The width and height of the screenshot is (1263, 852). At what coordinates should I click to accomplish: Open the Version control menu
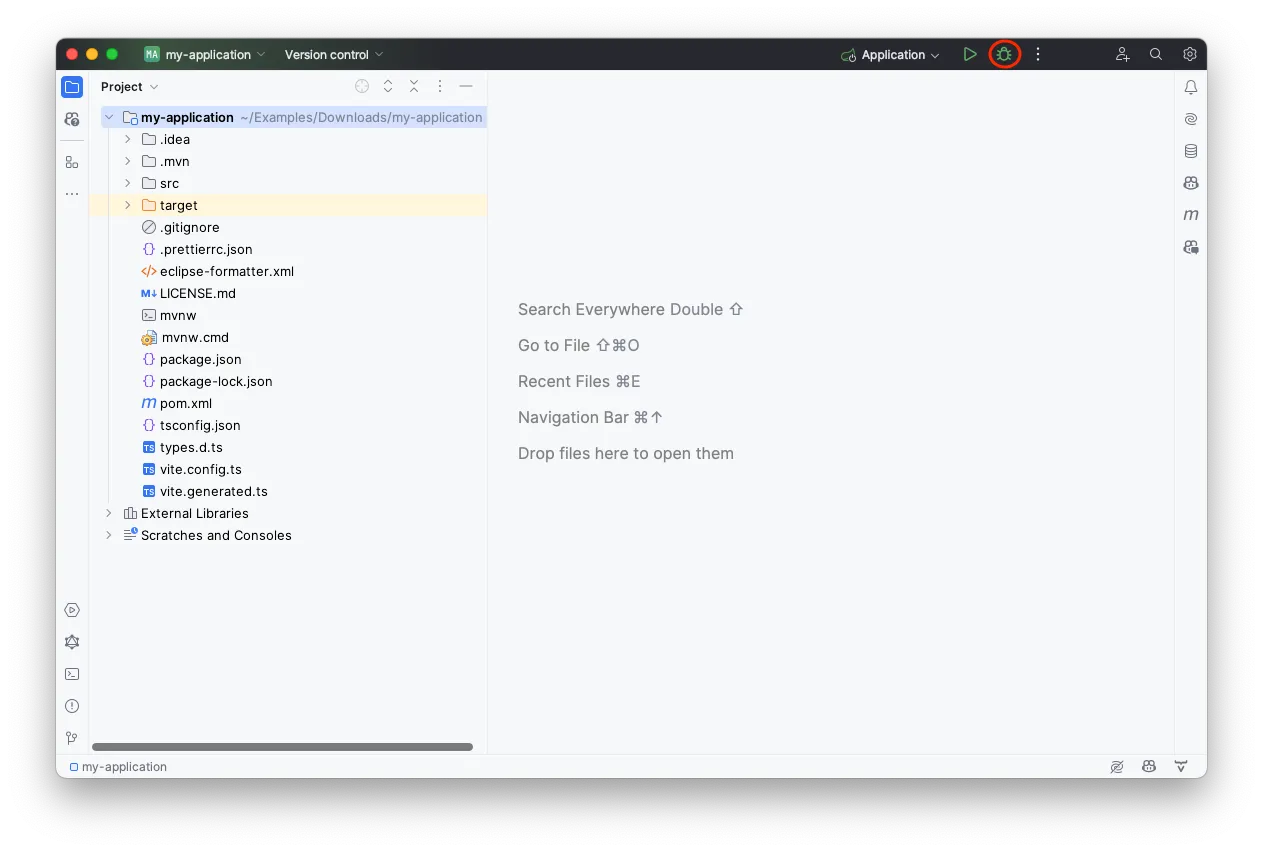(332, 54)
